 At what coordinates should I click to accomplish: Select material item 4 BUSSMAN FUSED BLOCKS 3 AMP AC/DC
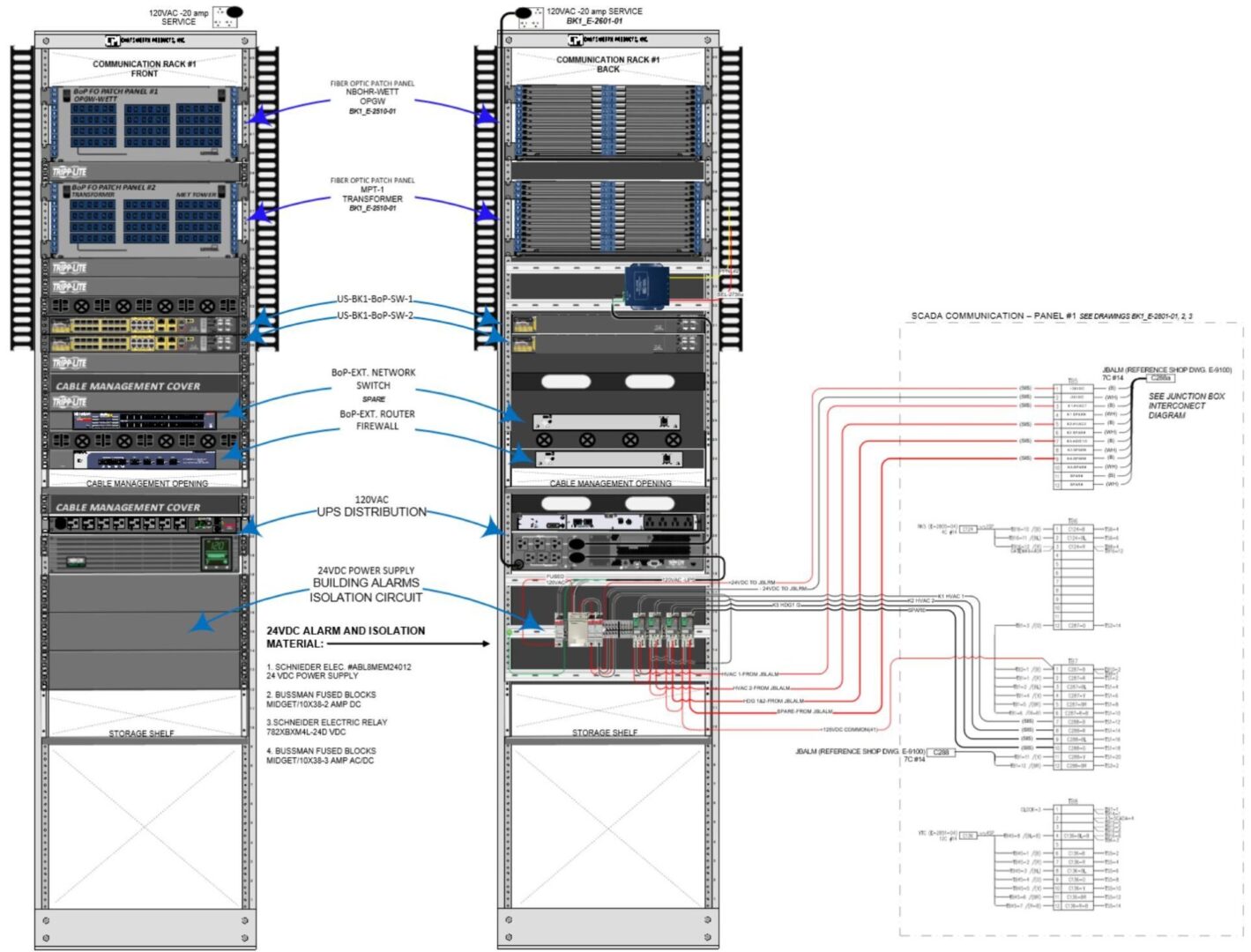point(321,755)
